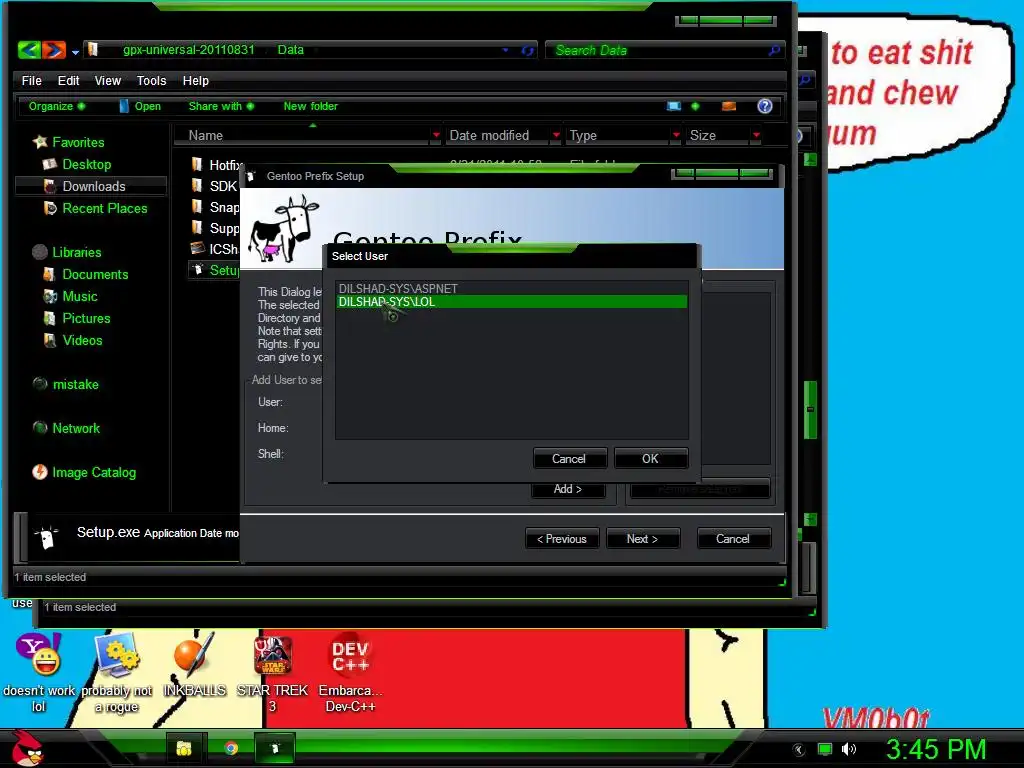Open the Music library
The height and width of the screenshot is (768, 1024).
pos(80,296)
